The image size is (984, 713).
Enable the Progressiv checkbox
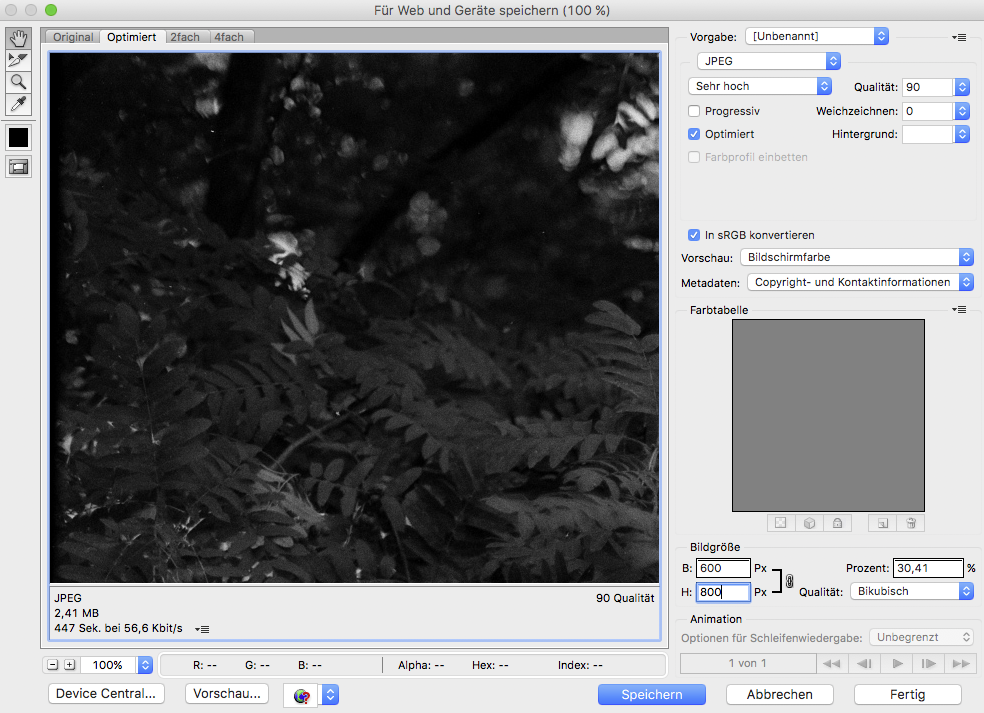(x=695, y=111)
